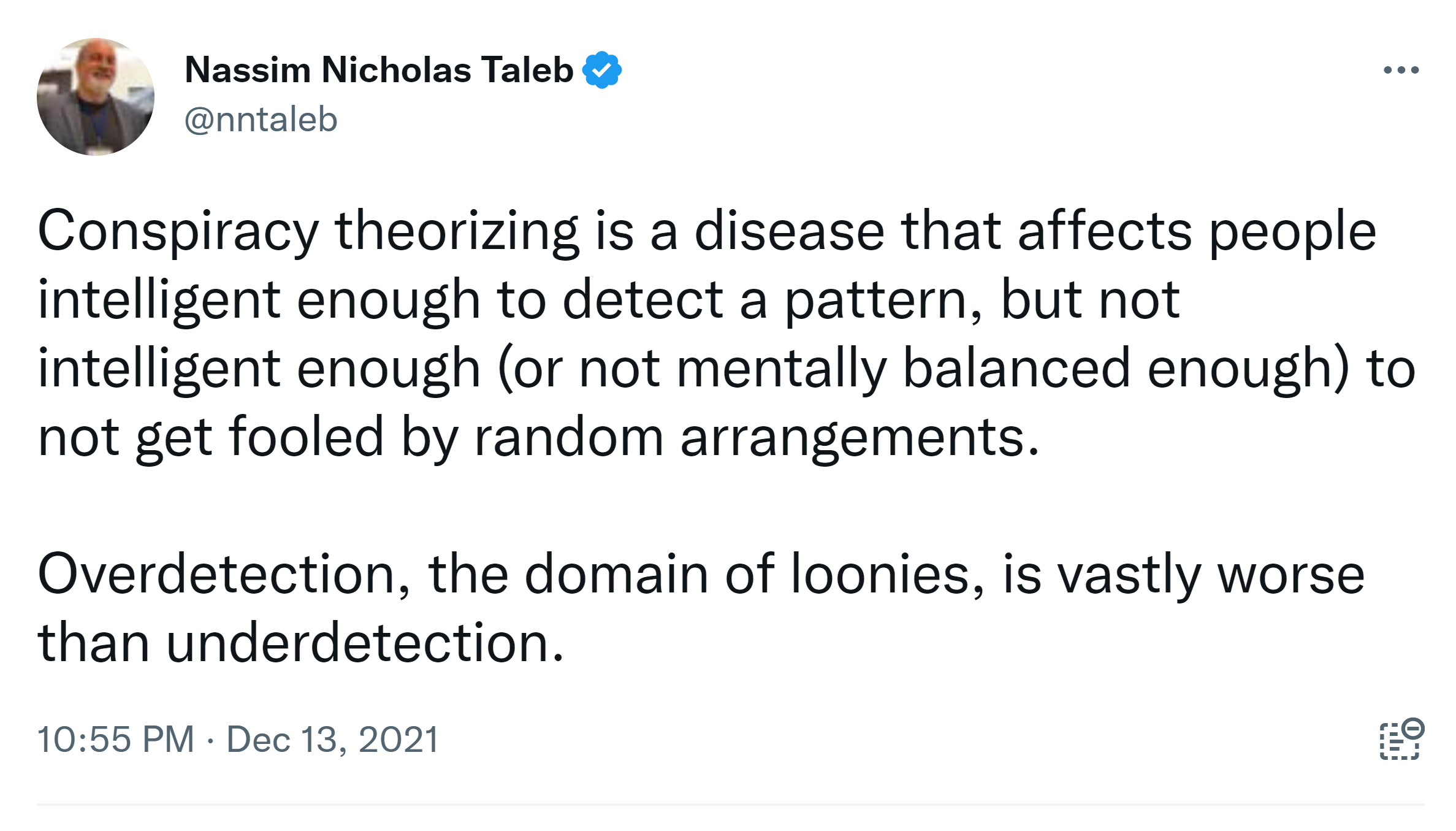This screenshot has height=831, width=1456.
Task: Open the three-dot More options menu
Action: point(1401,70)
